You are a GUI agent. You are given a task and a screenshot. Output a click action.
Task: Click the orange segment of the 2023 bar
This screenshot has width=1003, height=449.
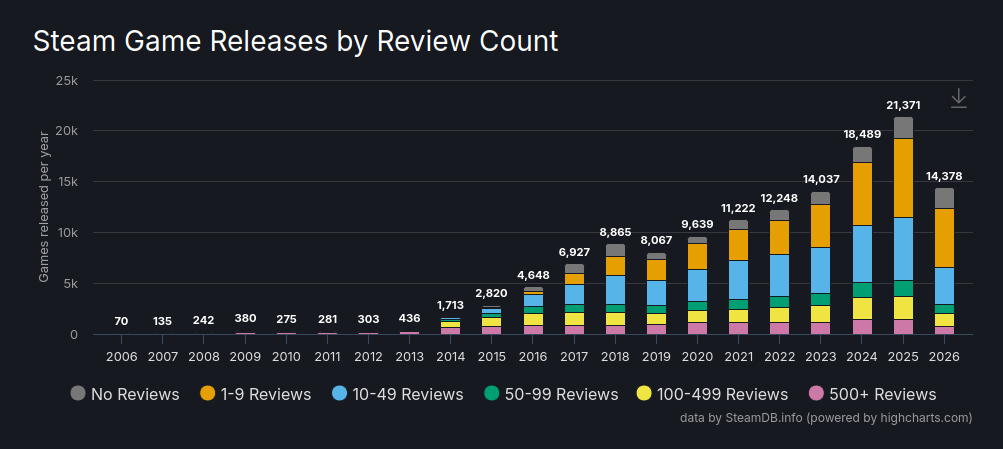click(821, 226)
